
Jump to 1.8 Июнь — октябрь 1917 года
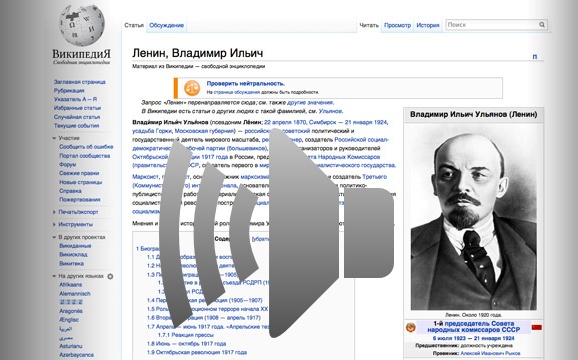tap(186, 344)
